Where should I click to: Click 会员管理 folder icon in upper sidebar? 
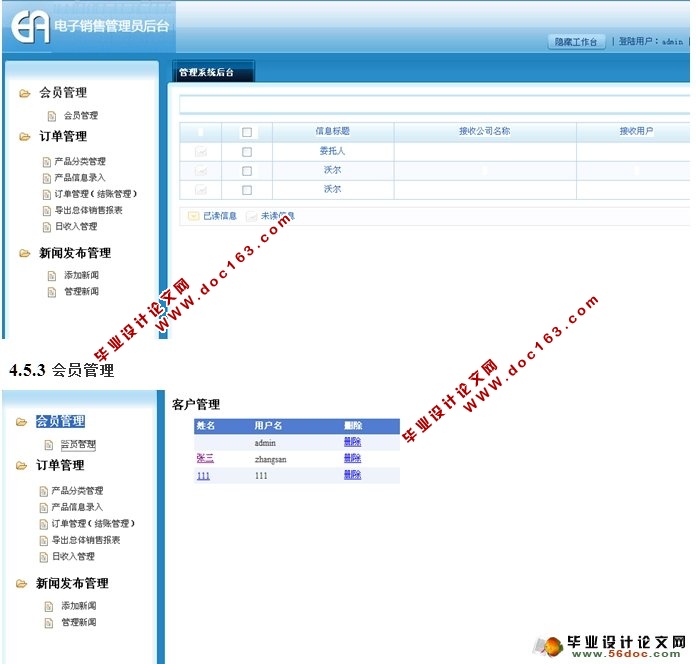coord(24,93)
